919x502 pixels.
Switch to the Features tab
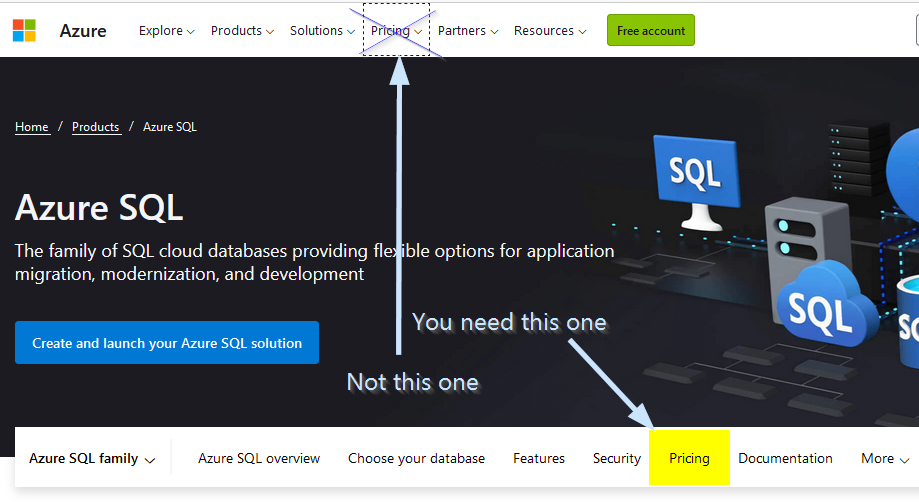click(x=539, y=459)
